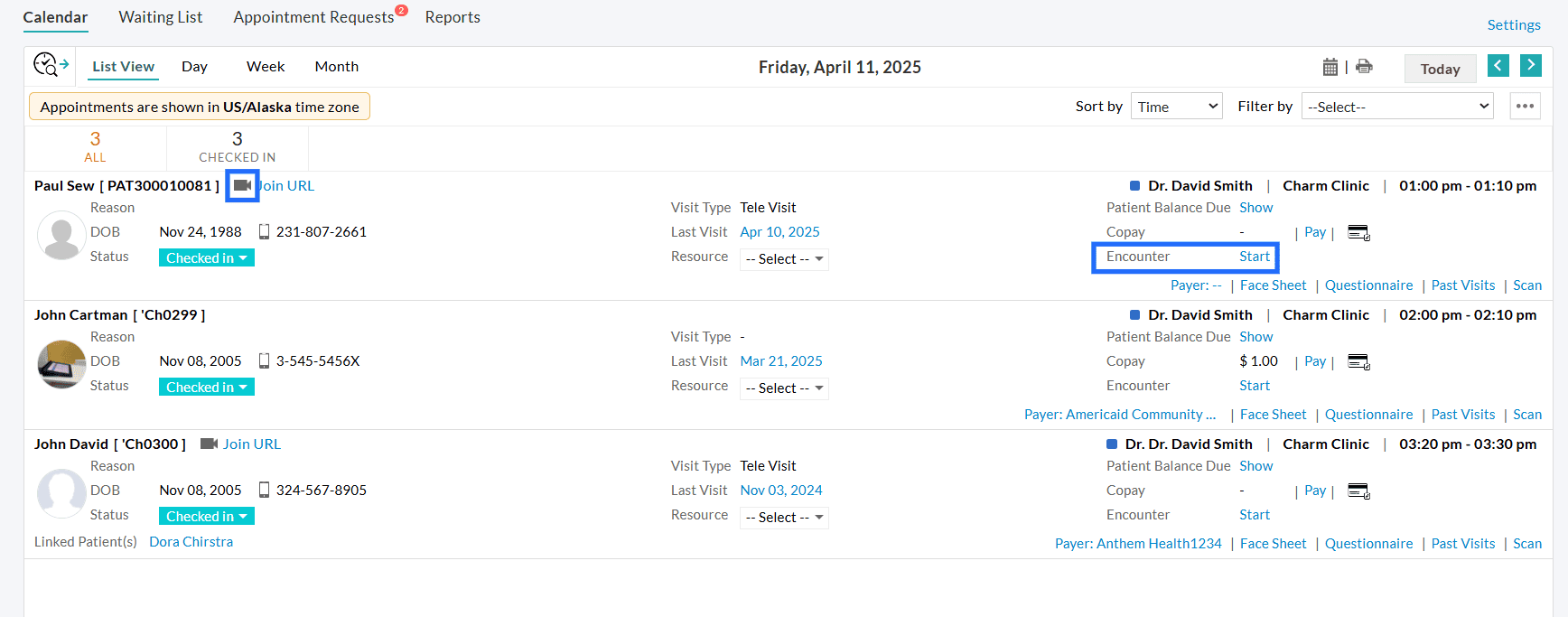Viewport: 1568px width, 617px height.
Task: Click John David's video camera icon
Action: coord(209,444)
